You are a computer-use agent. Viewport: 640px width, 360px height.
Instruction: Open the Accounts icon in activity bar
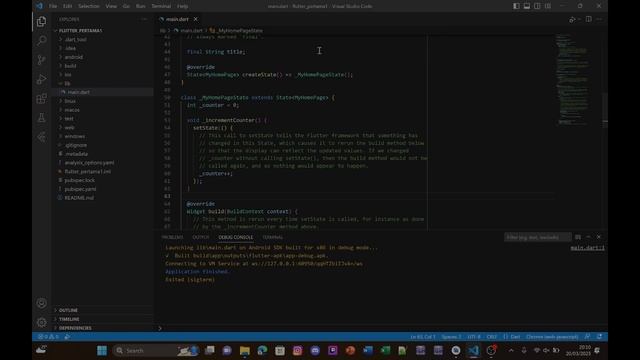[x=41, y=303]
